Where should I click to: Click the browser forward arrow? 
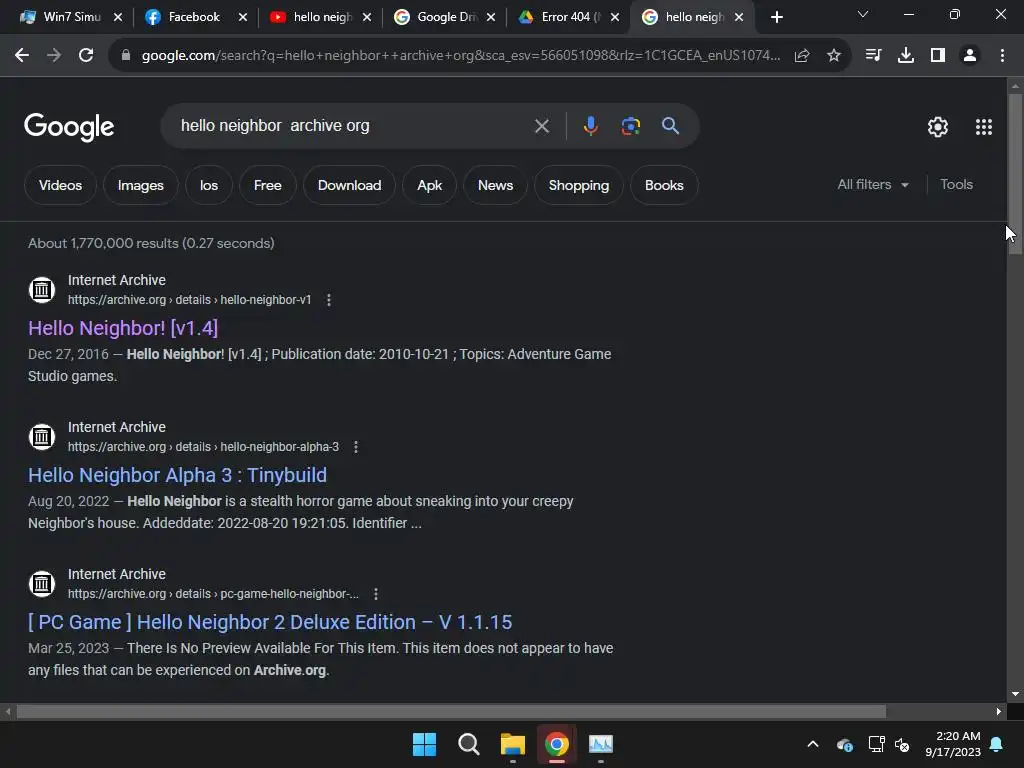coord(54,56)
